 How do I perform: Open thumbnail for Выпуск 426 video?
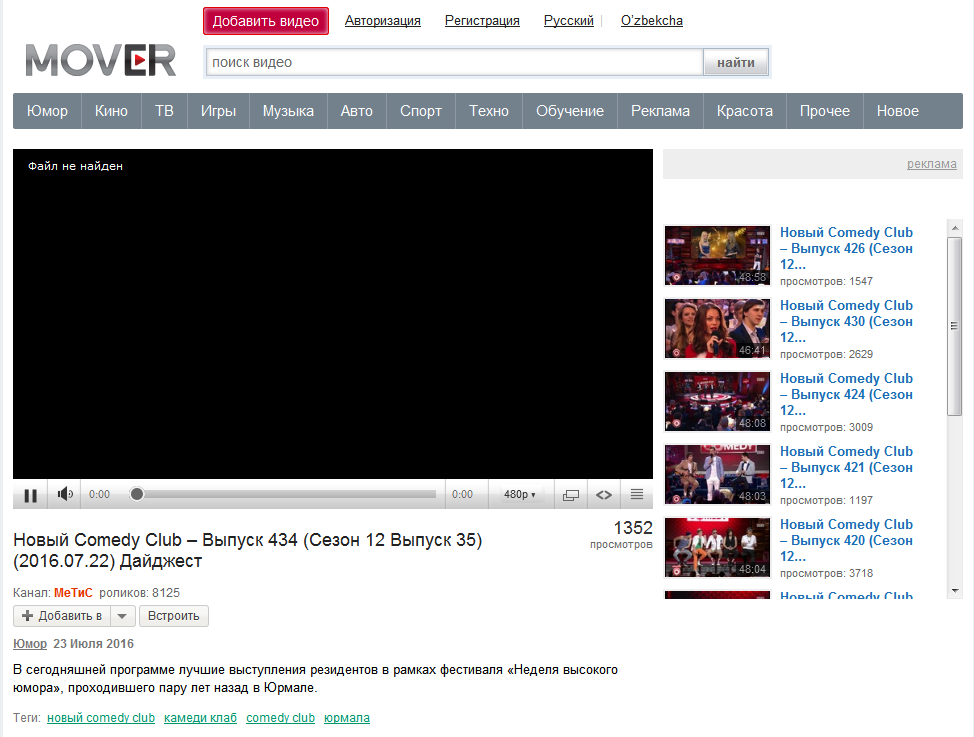click(717, 255)
